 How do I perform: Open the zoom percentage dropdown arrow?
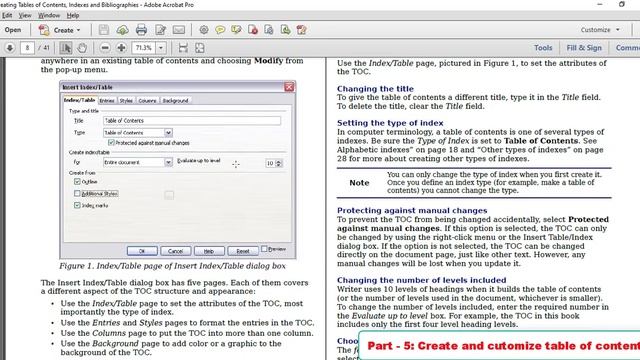[x=161, y=48]
